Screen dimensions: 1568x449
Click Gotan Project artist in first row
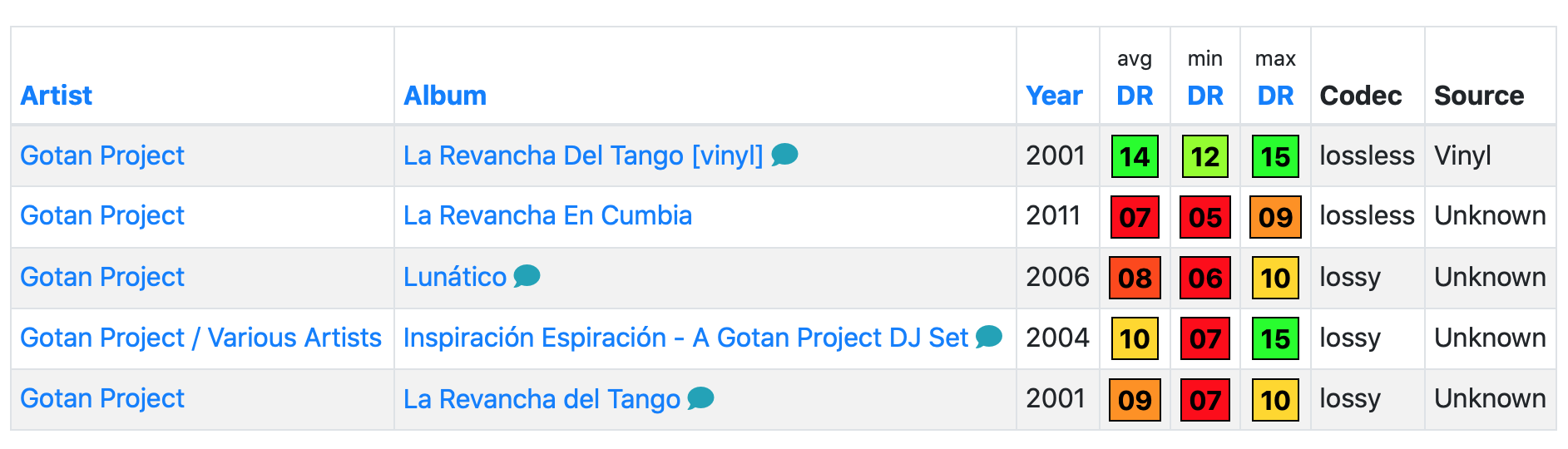point(102,155)
